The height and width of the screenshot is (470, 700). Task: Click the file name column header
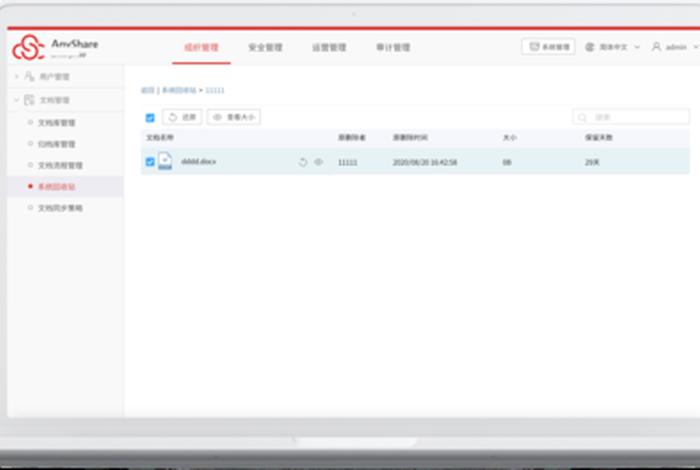coord(160,137)
